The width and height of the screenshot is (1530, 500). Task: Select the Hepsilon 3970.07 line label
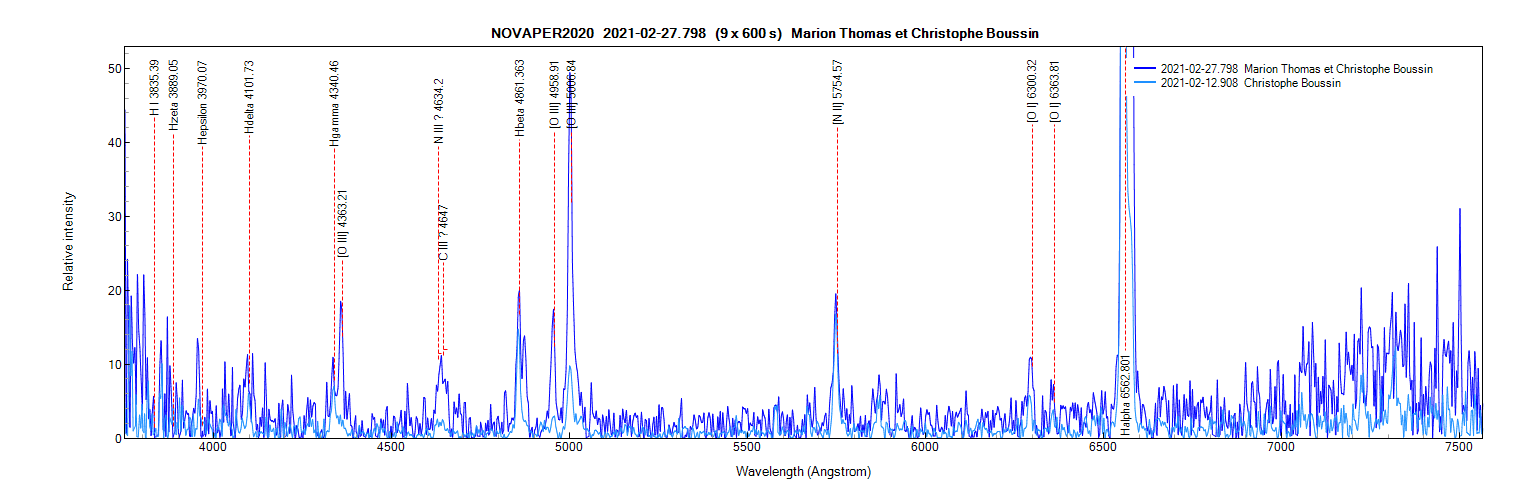[202, 102]
